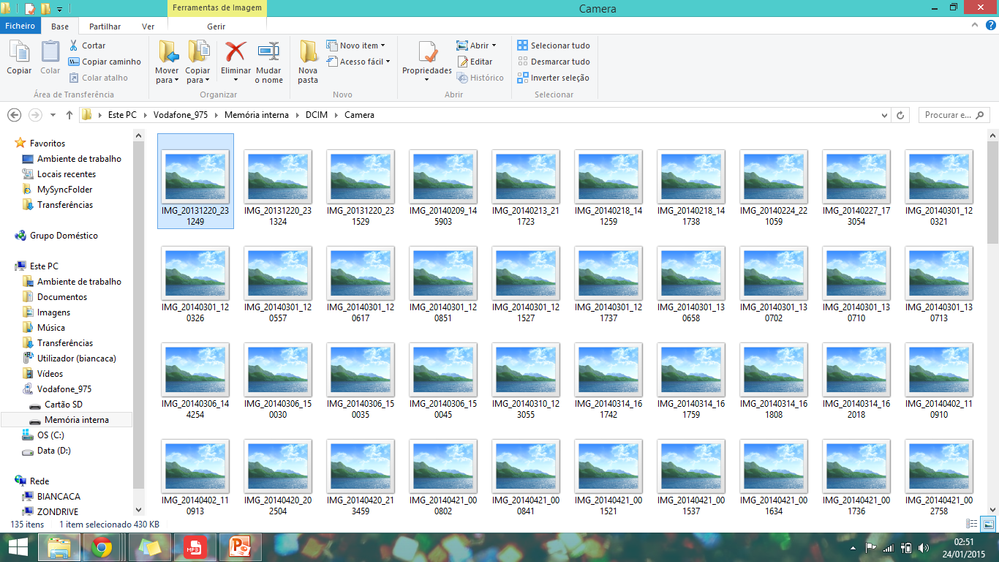This screenshot has width=999, height=562.
Task: Expand the address bar history dropdown
Action: [x=884, y=115]
